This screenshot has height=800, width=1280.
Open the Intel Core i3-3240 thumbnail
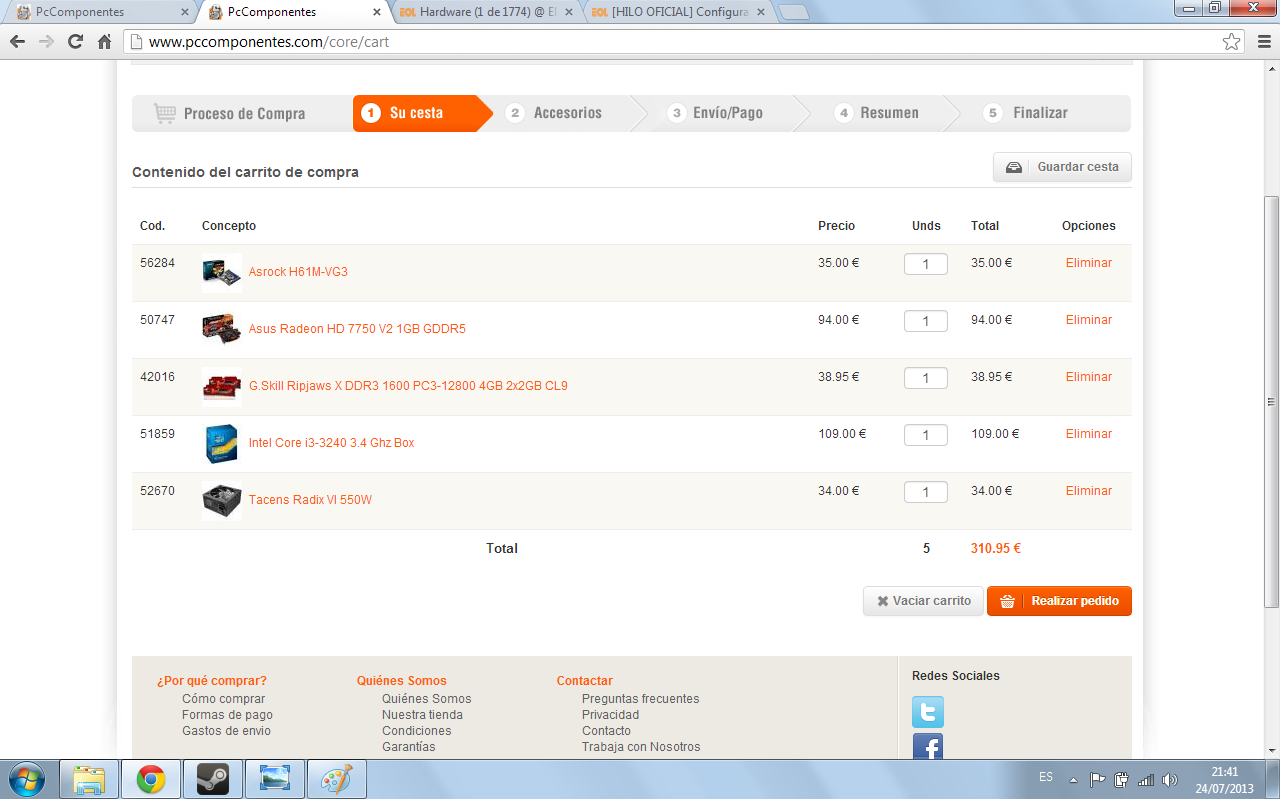[221, 443]
